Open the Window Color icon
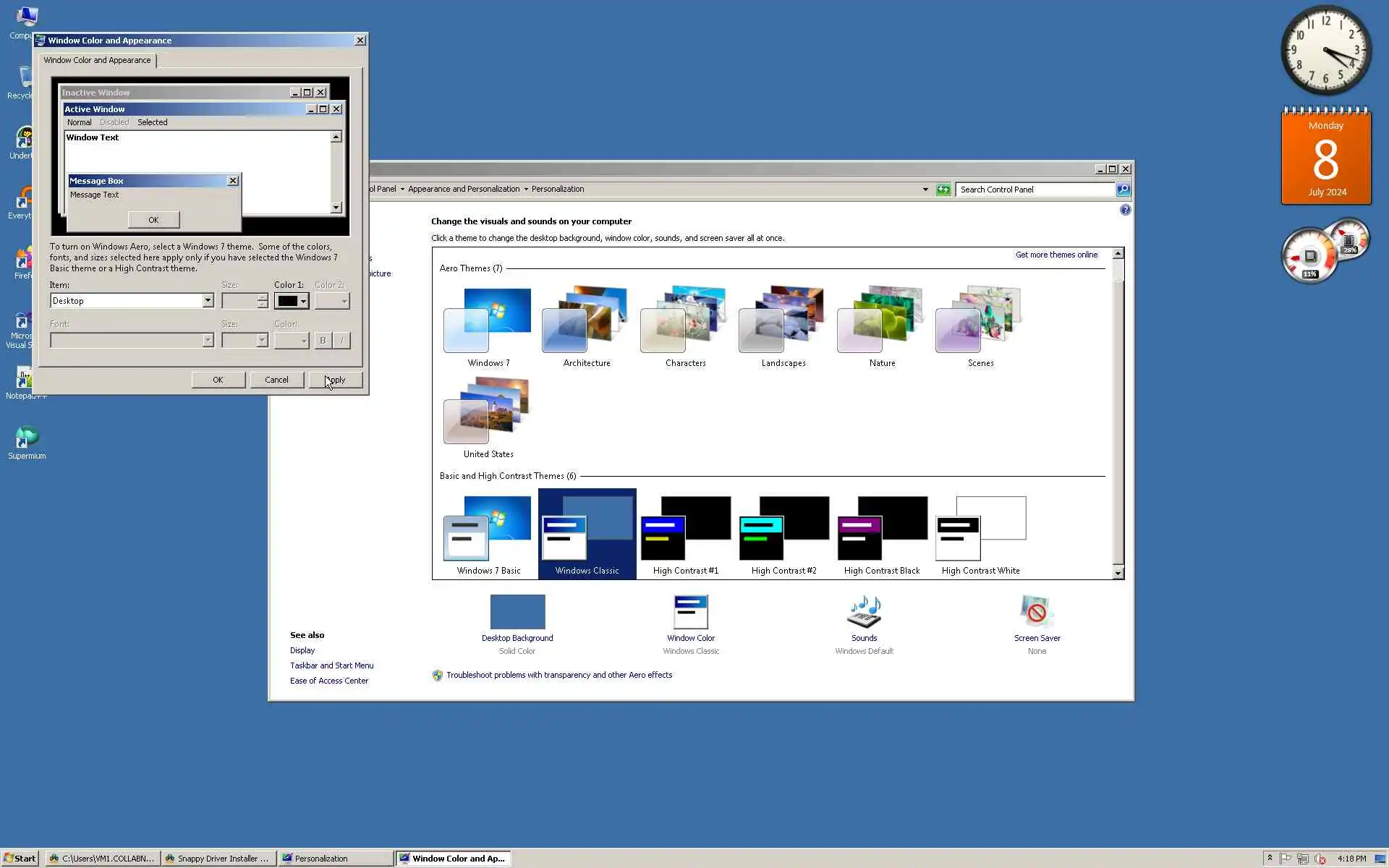The width and height of the screenshot is (1389, 868). pos(690,613)
